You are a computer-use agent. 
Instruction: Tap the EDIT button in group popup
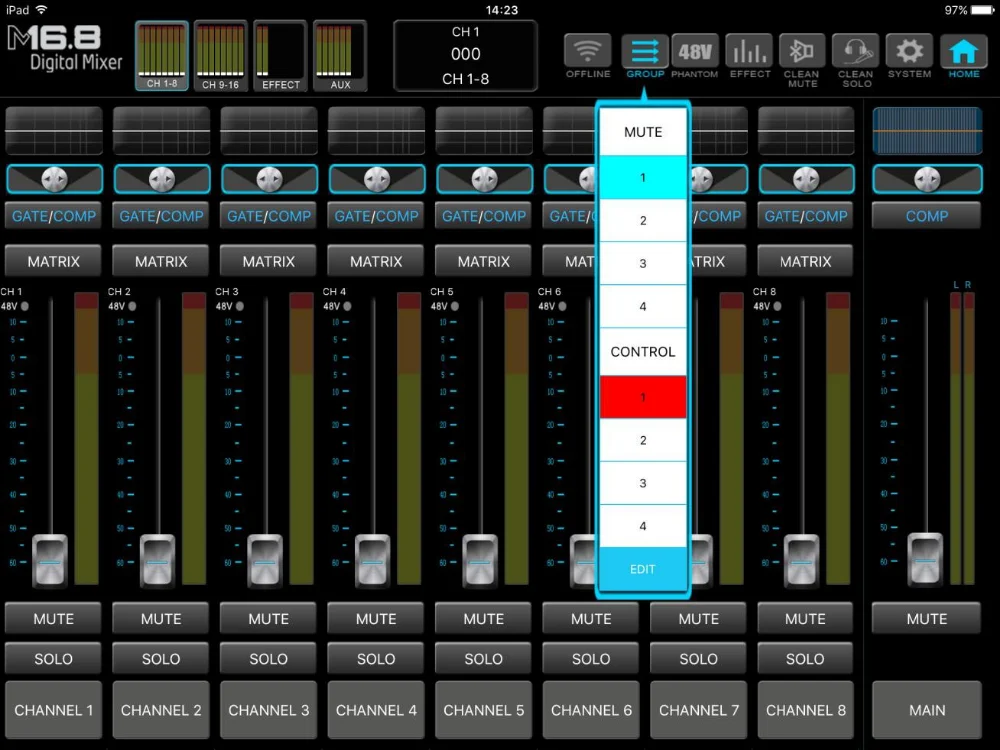click(643, 569)
